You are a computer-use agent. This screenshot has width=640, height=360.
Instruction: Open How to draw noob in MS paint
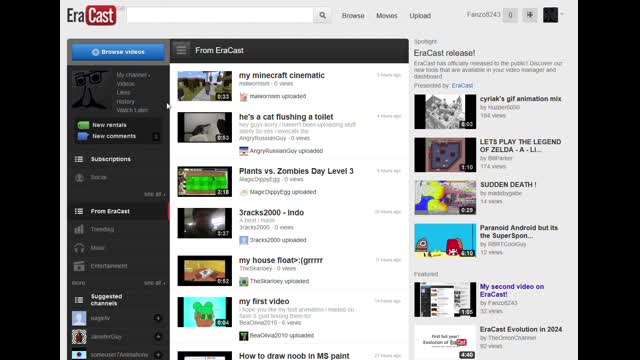pos(294,356)
